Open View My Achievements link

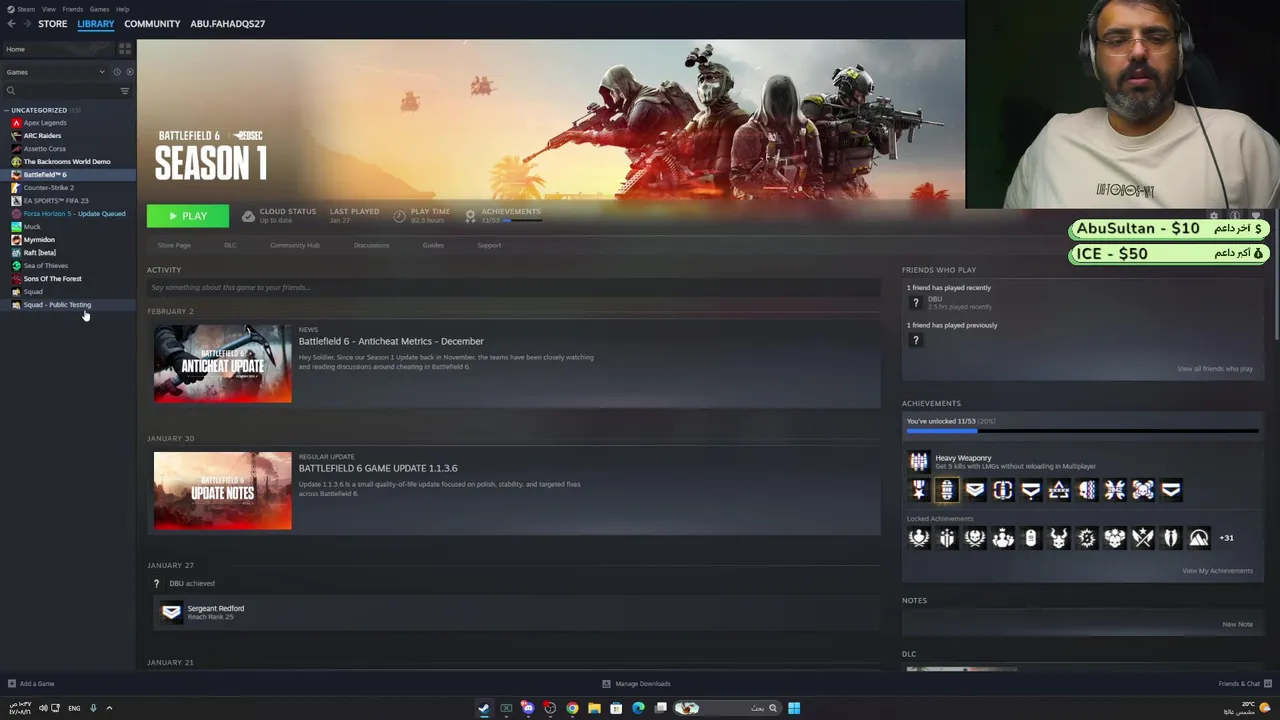coord(1217,571)
